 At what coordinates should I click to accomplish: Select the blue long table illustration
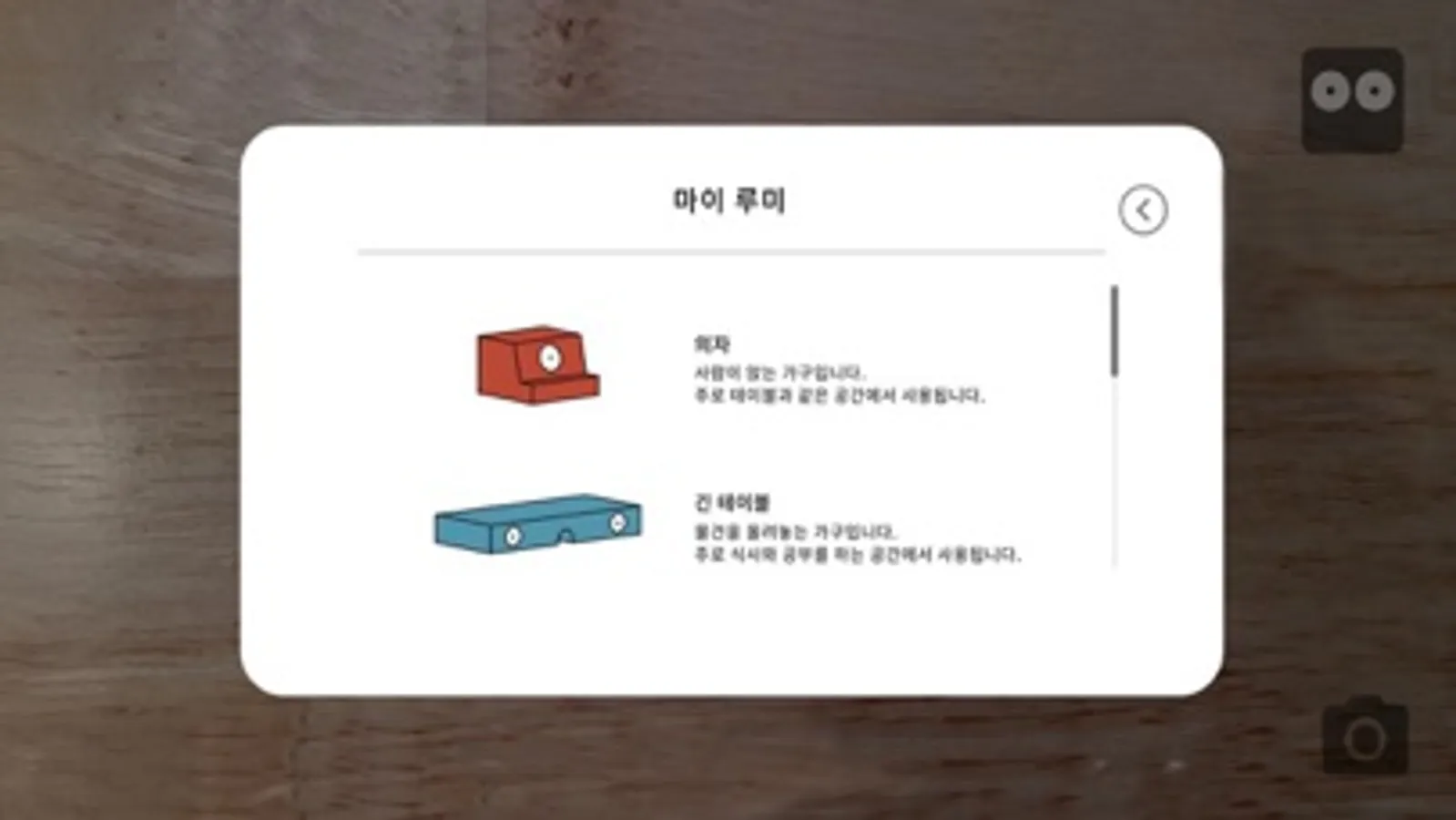tap(538, 524)
